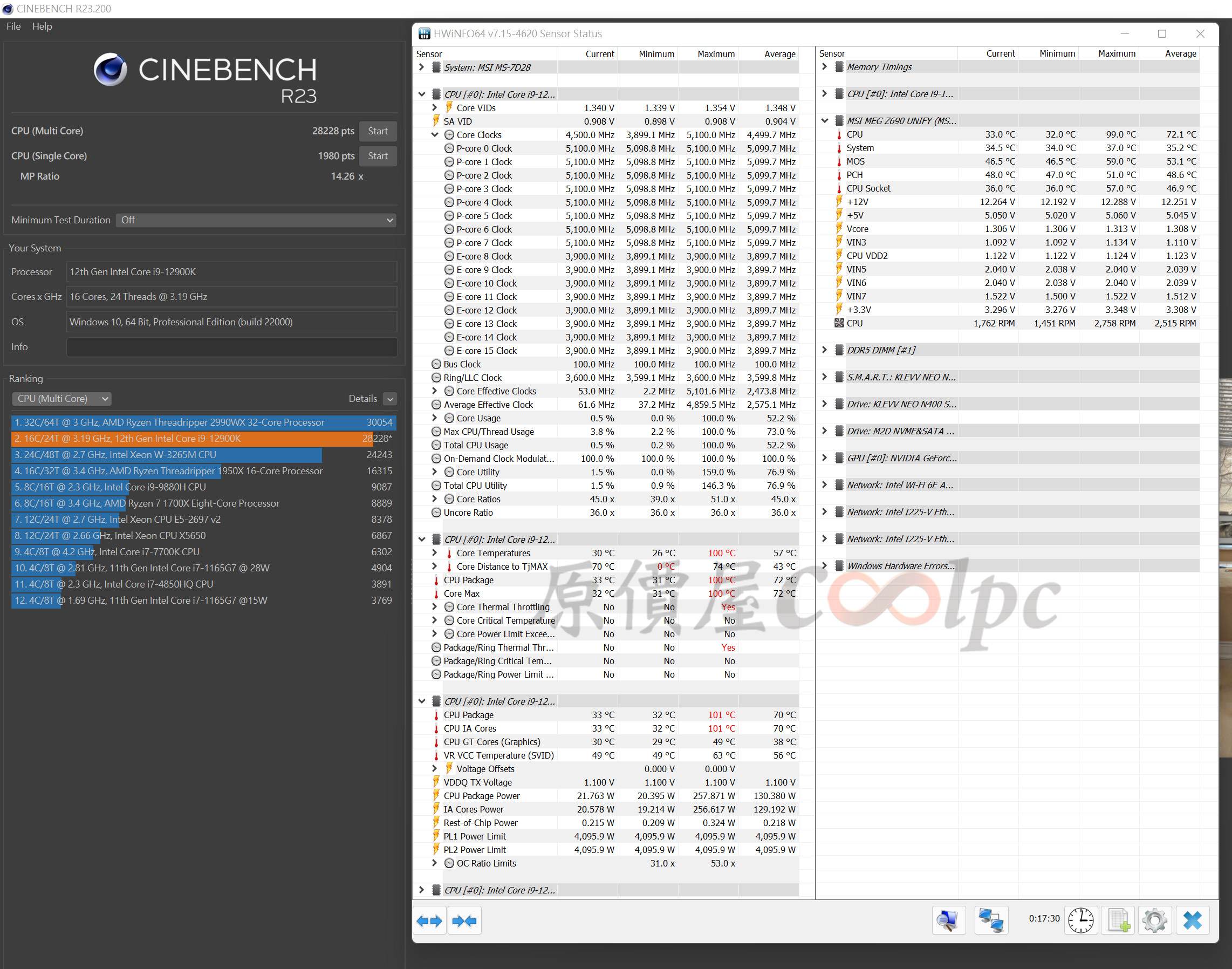1232x969 pixels.
Task: Select the Vcore voltage row
Action: (1009, 229)
